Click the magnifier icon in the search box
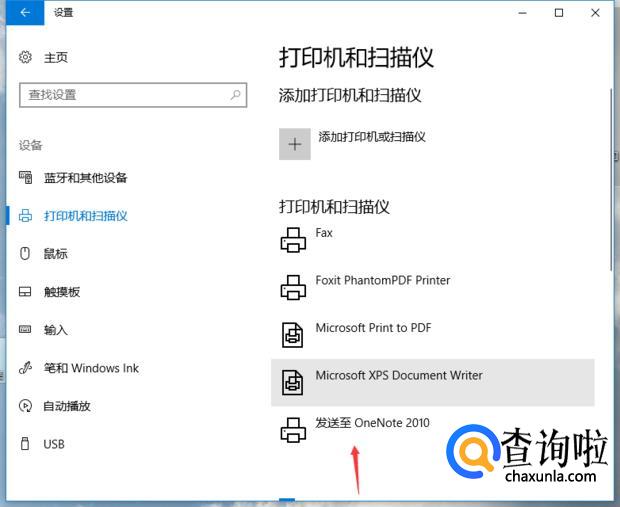The image size is (620, 507). click(235, 95)
